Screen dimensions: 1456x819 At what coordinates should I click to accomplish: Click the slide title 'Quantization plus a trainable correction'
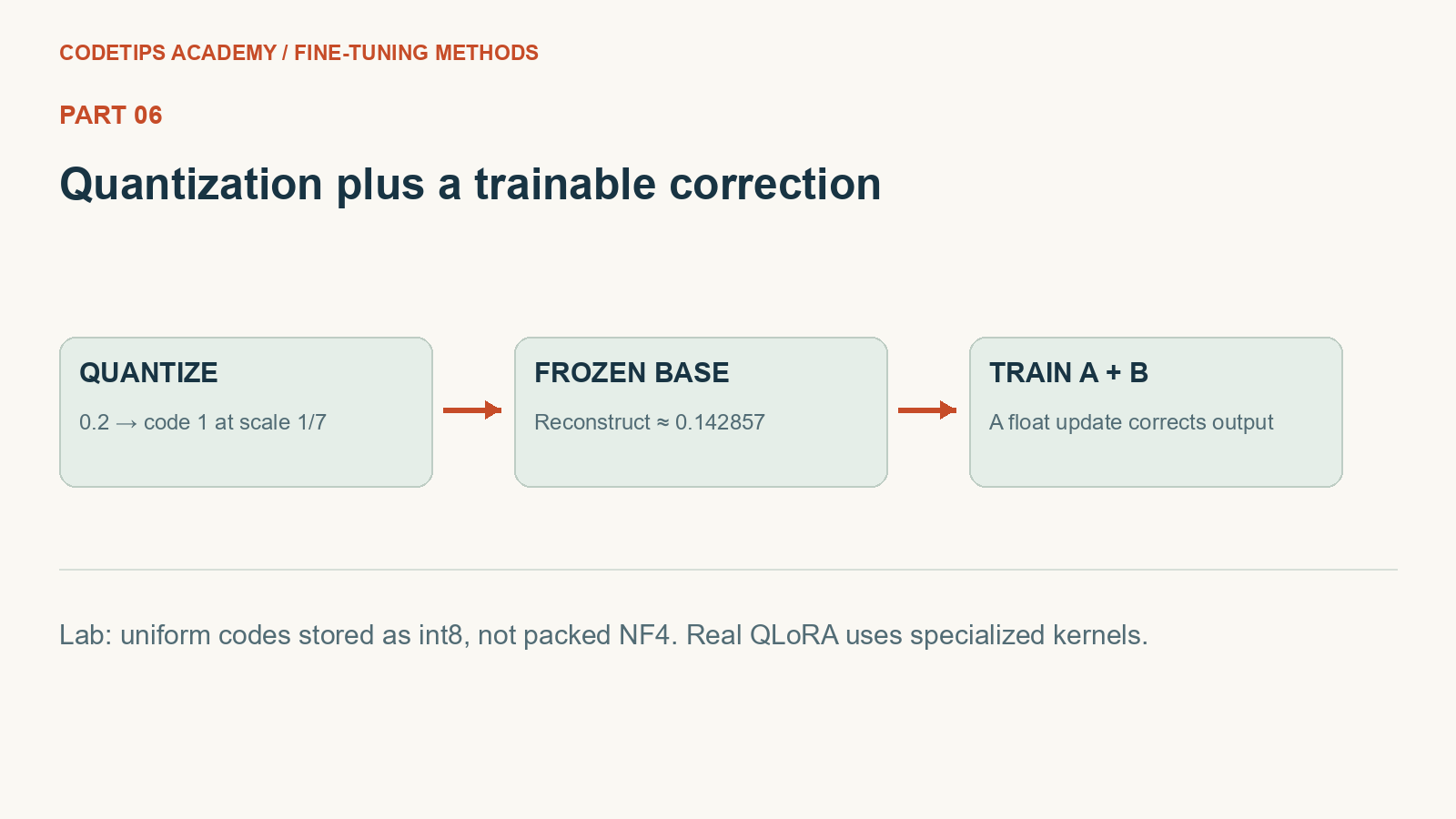click(470, 185)
